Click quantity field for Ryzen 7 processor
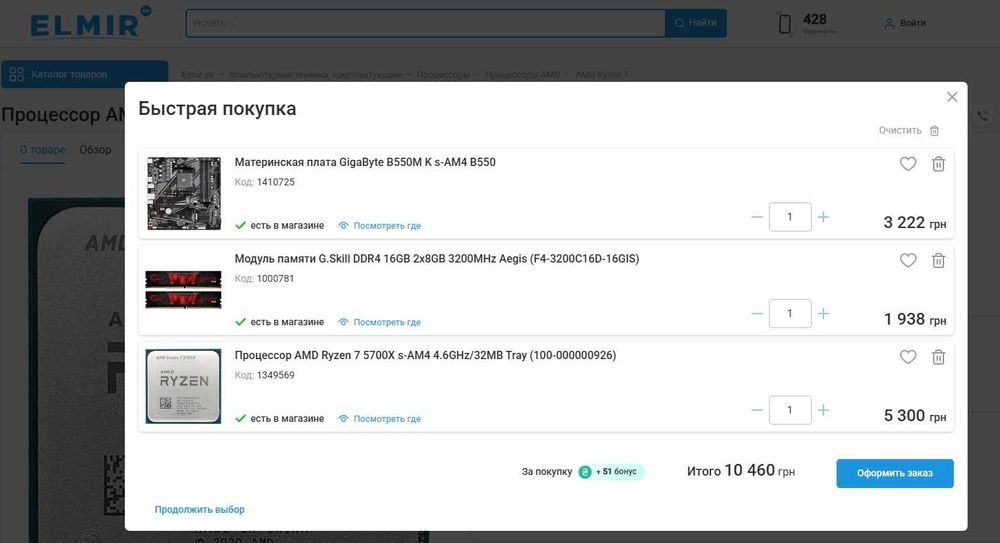Screen dimensions: 1000x543 [790, 410]
